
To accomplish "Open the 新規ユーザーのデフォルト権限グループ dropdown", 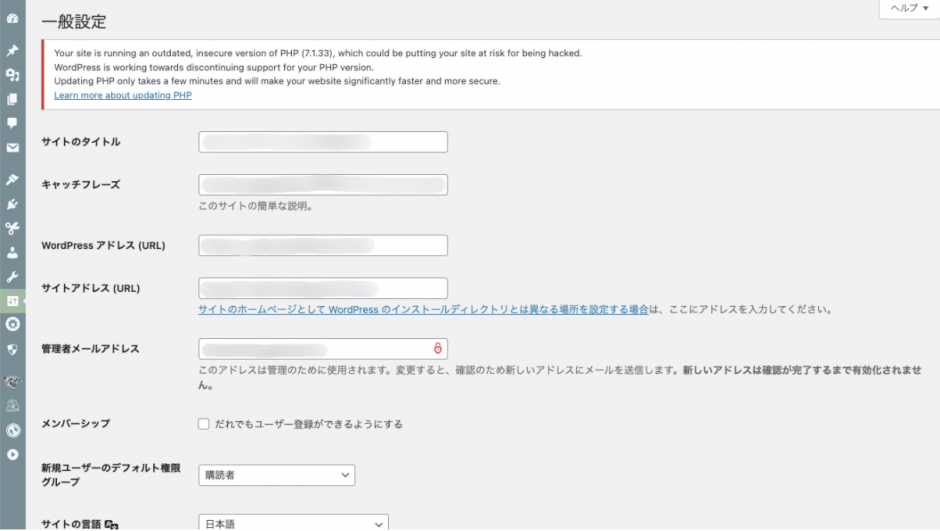I will click(276, 475).
